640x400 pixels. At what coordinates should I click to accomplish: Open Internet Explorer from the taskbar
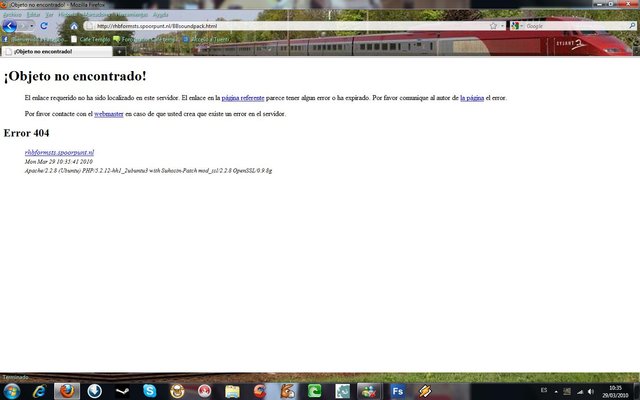(40, 391)
